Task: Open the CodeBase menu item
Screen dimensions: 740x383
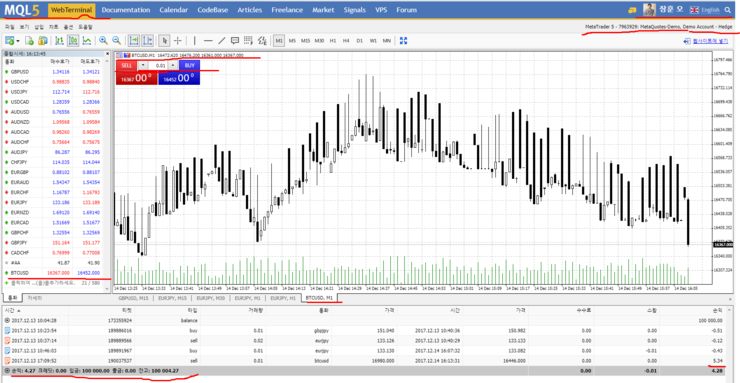Action: tap(211, 9)
